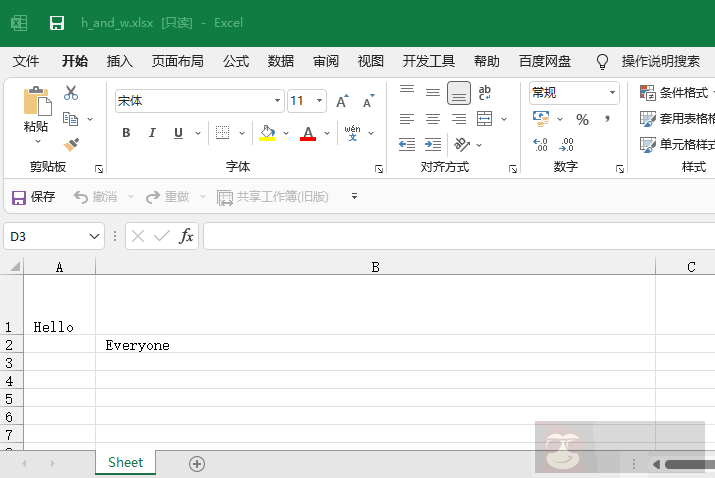Open Font group dialog launcher

pos(379,169)
